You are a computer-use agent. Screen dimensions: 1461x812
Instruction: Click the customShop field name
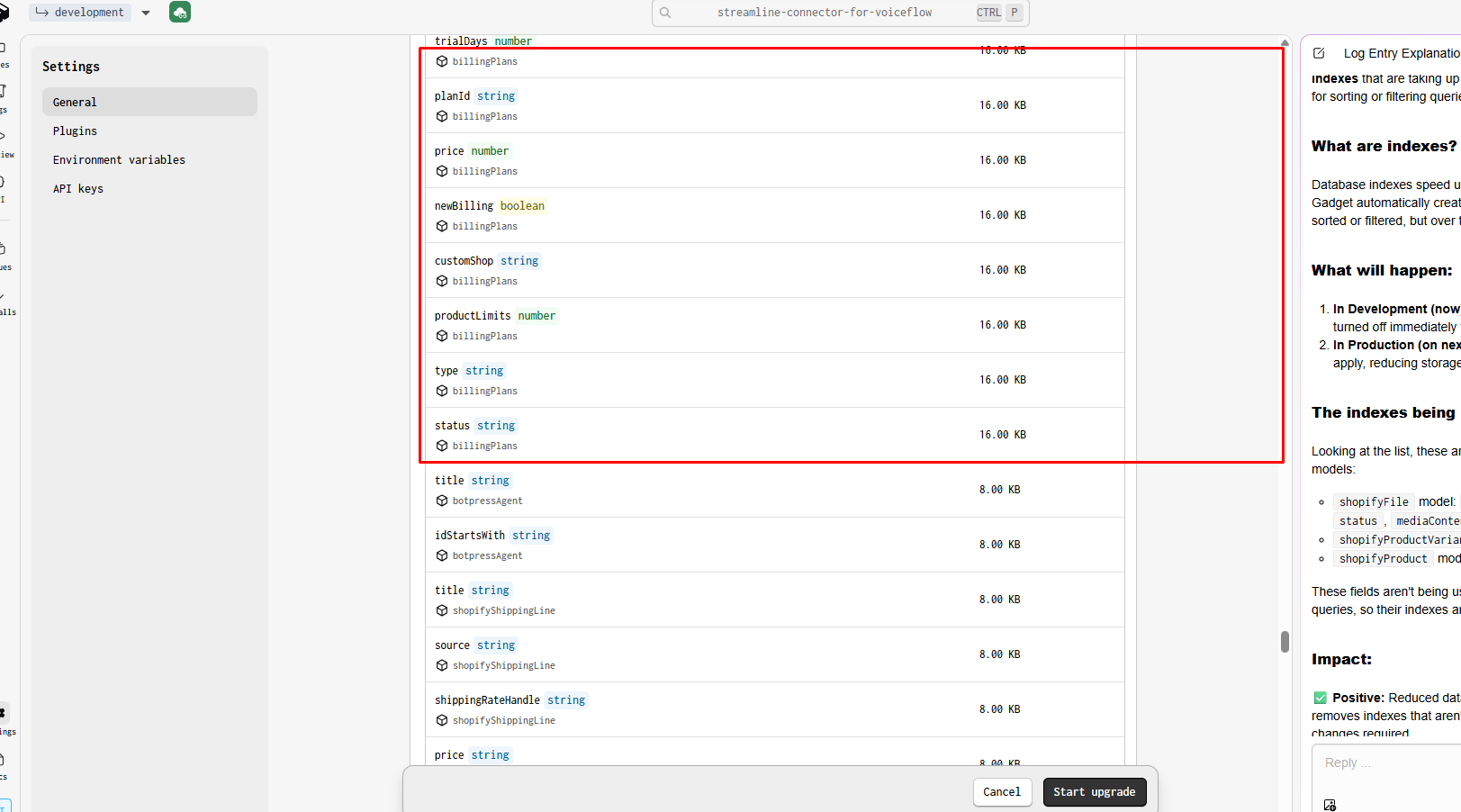click(x=464, y=261)
